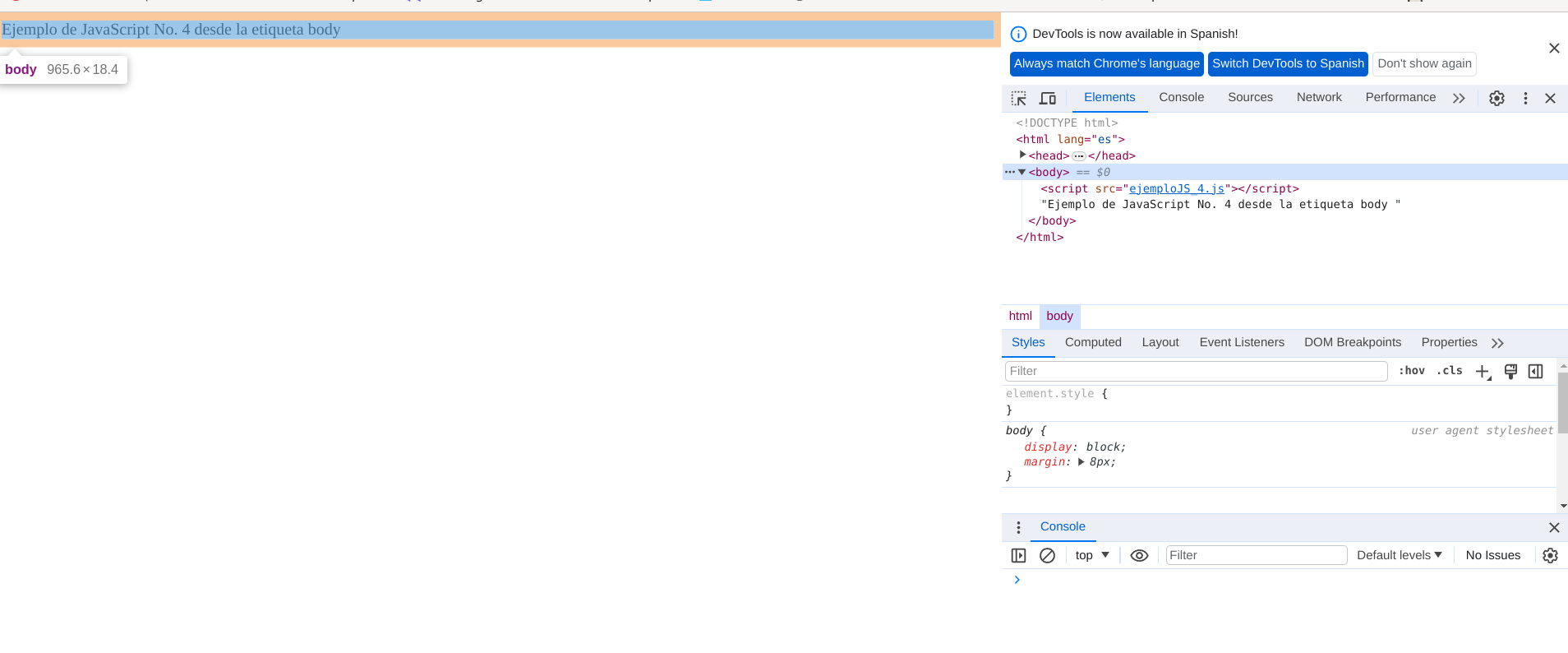
Task: Open the top JavaScript context dropdown
Action: coord(1092,556)
